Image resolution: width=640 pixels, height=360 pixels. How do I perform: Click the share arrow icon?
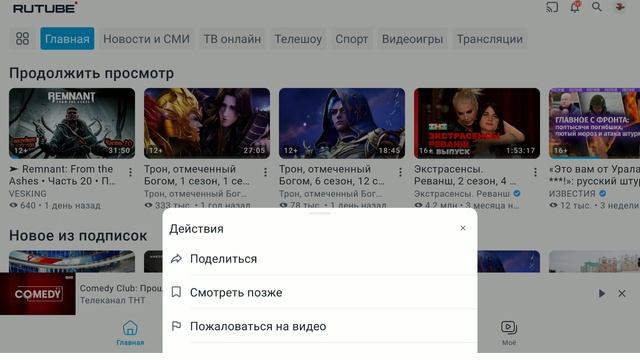point(176,259)
